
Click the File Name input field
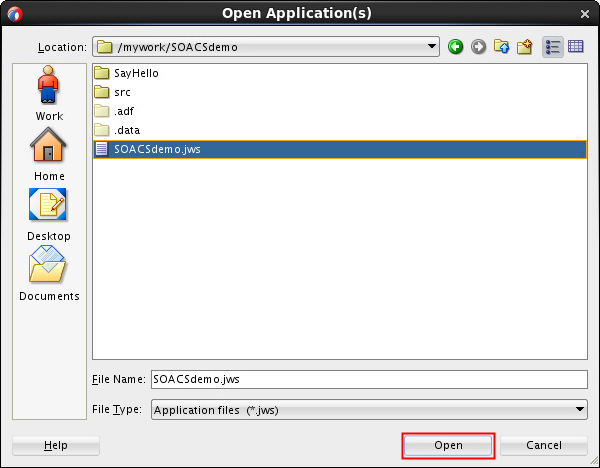point(369,379)
